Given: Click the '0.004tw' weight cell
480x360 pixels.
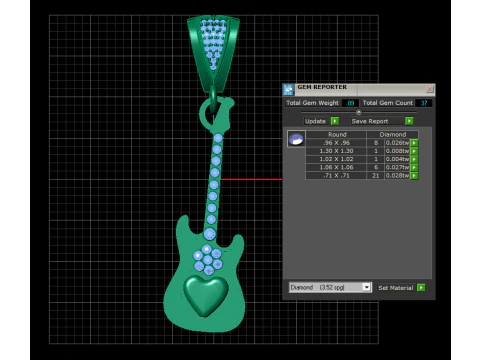Looking at the screenshot, I should [397, 159].
